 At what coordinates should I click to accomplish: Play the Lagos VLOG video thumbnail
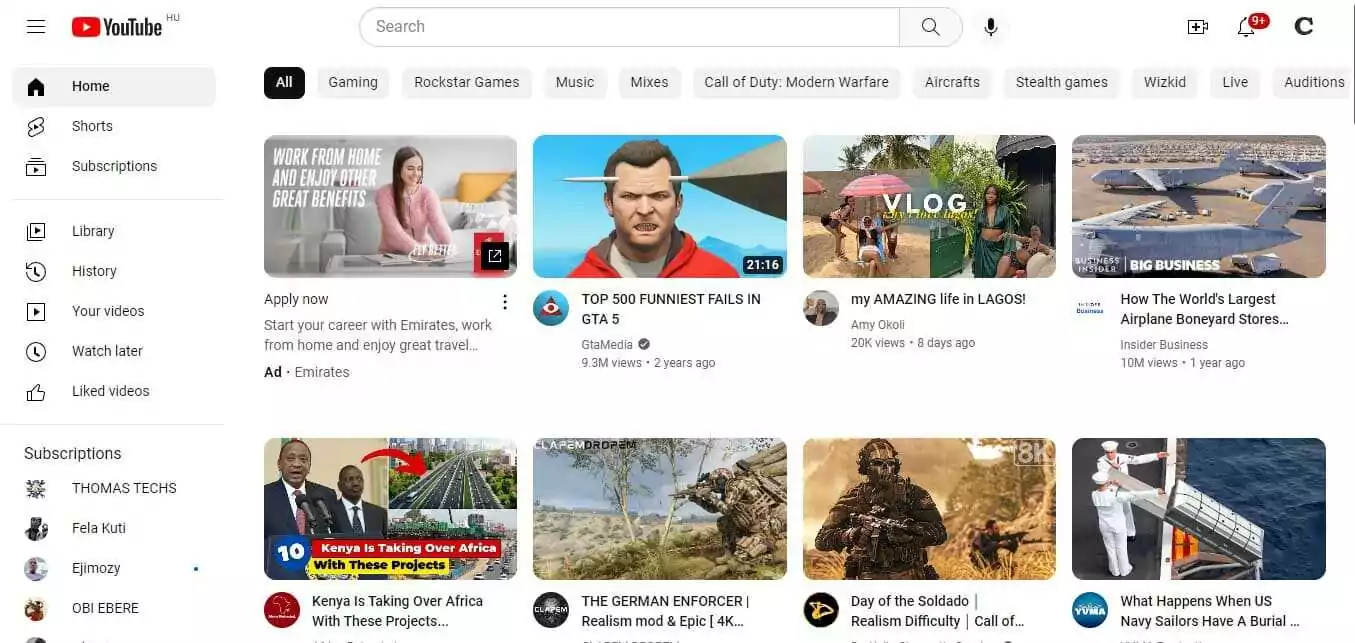[929, 206]
